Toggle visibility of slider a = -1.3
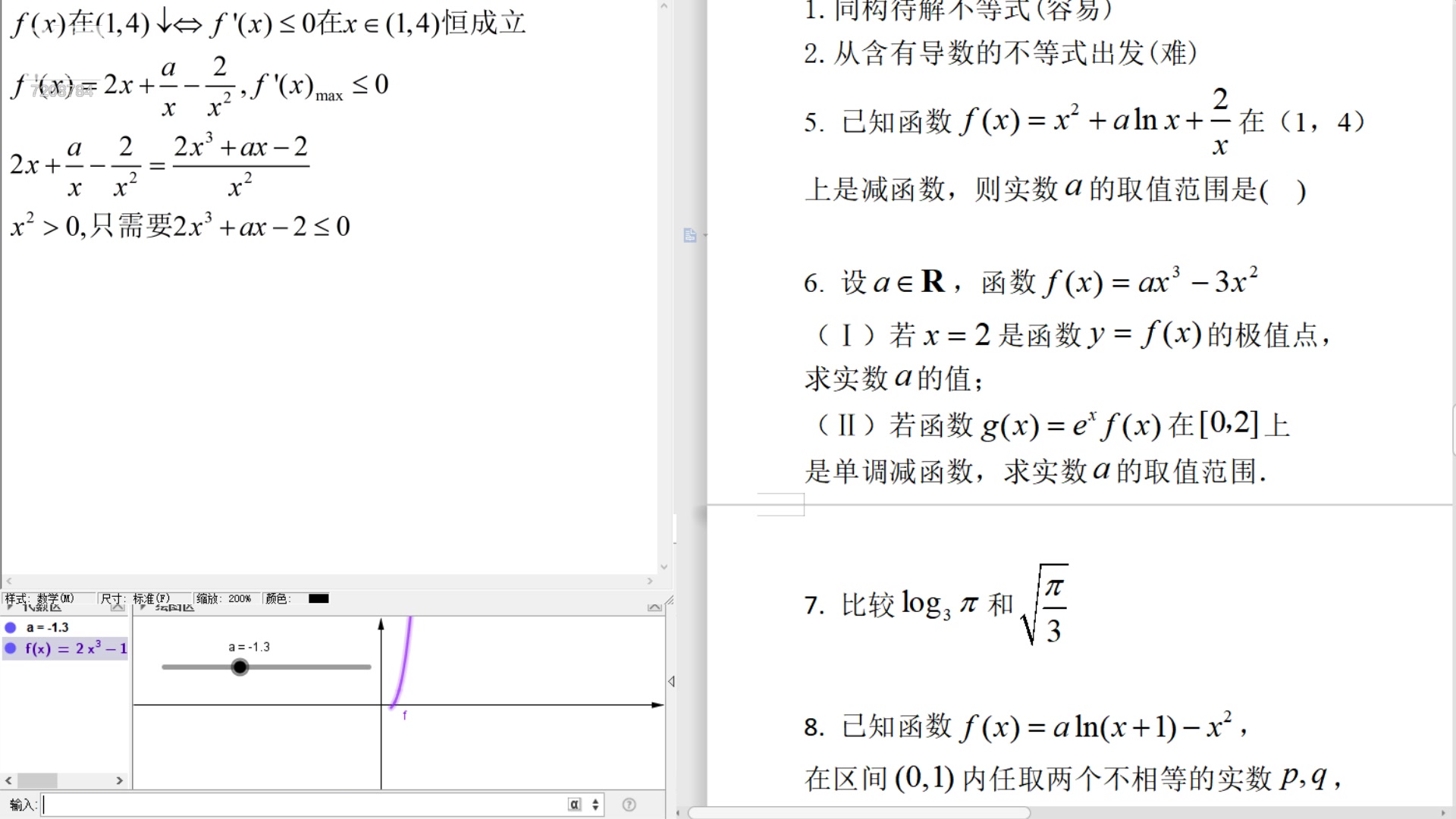Image resolution: width=1456 pixels, height=819 pixels. tap(11, 628)
